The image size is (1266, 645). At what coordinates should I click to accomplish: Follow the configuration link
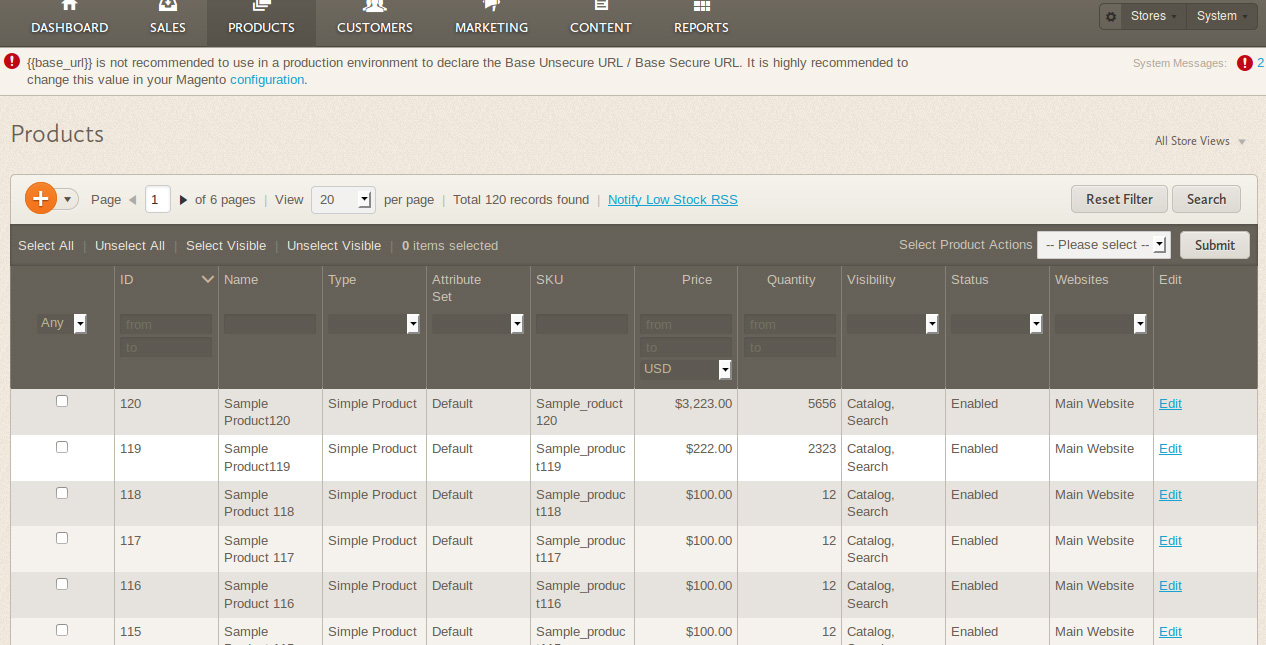click(267, 79)
